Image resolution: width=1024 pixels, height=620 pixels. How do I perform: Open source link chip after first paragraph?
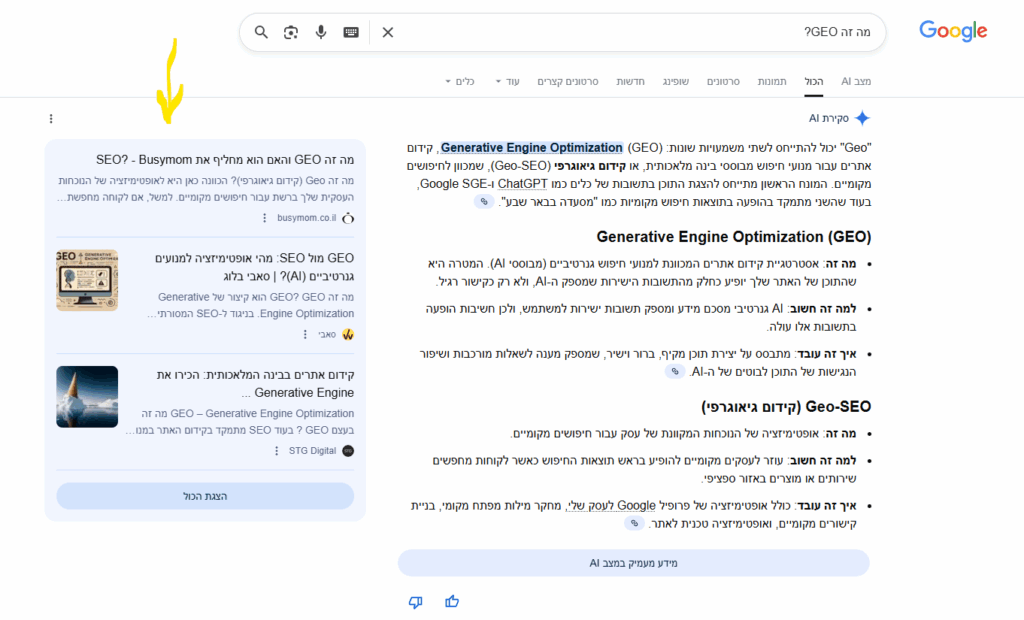(484, 202)
